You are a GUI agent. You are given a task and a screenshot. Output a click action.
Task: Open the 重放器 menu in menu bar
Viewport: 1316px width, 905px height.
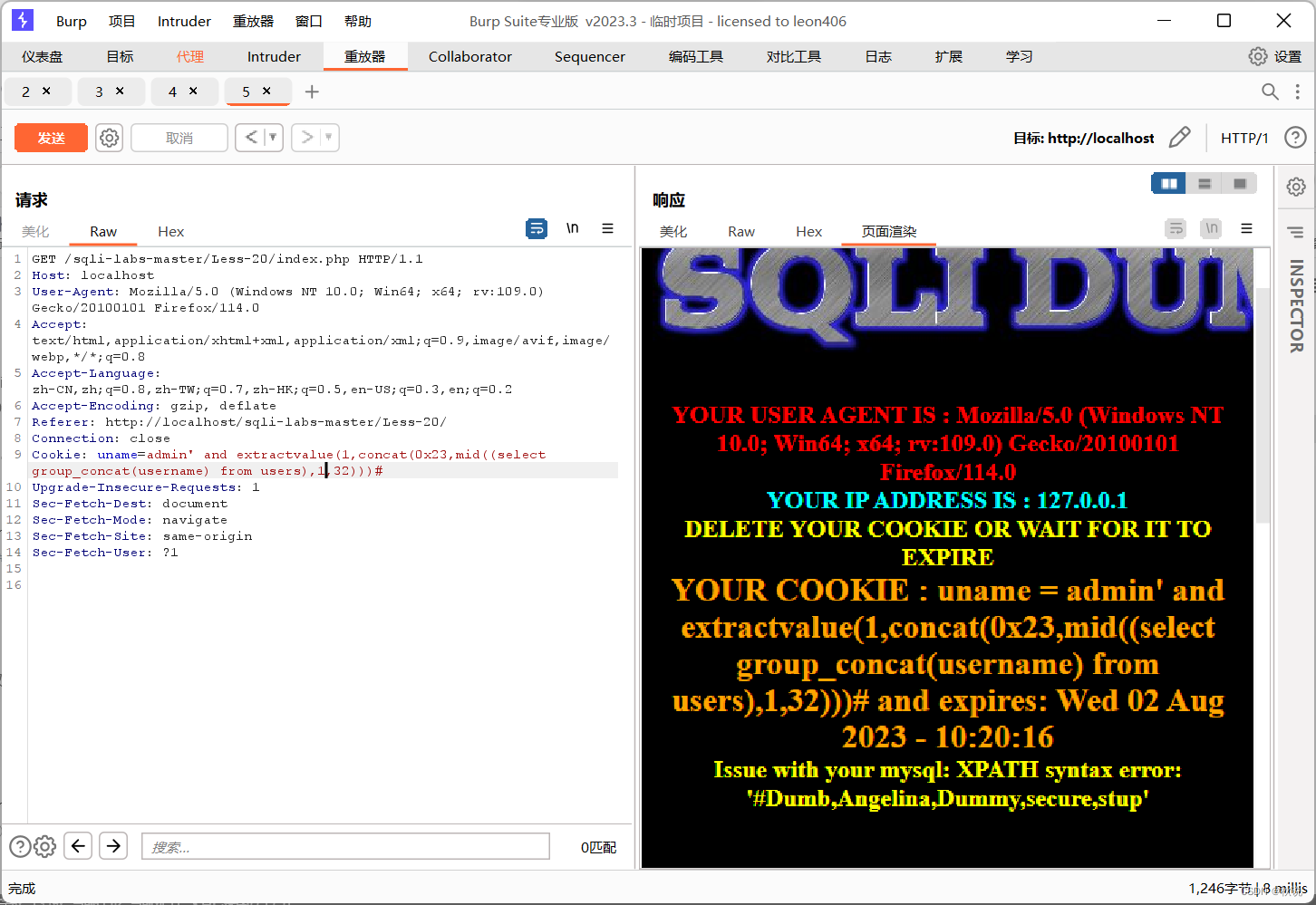coord(253,21)
